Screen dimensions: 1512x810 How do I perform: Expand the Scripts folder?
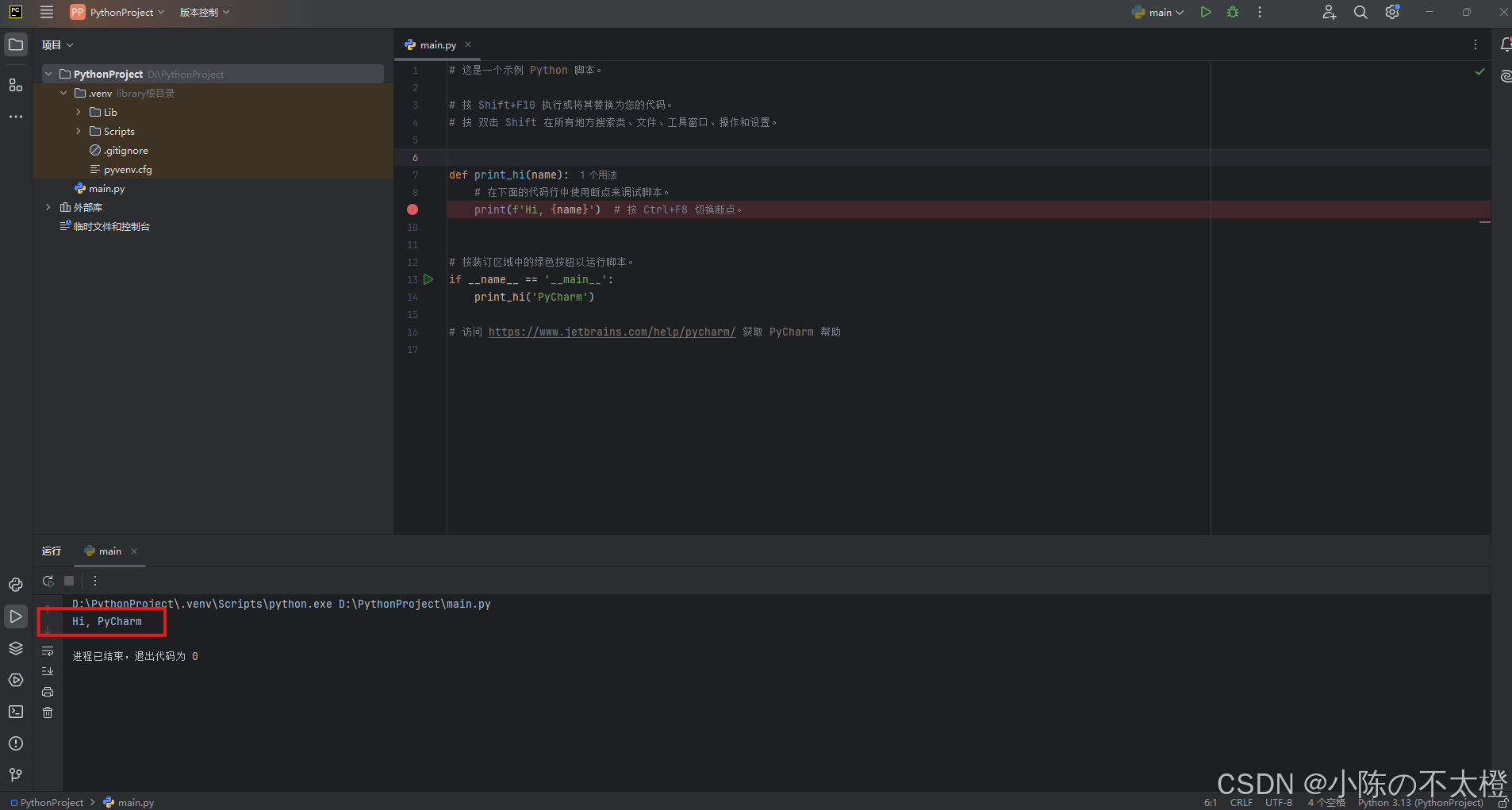79,131
